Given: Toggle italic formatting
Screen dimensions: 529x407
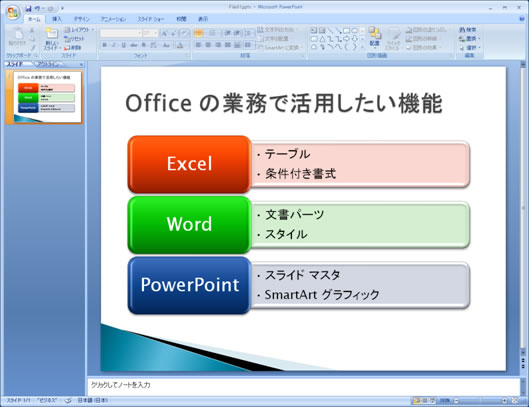Looking at the screenshot, I should pos(114,45).
